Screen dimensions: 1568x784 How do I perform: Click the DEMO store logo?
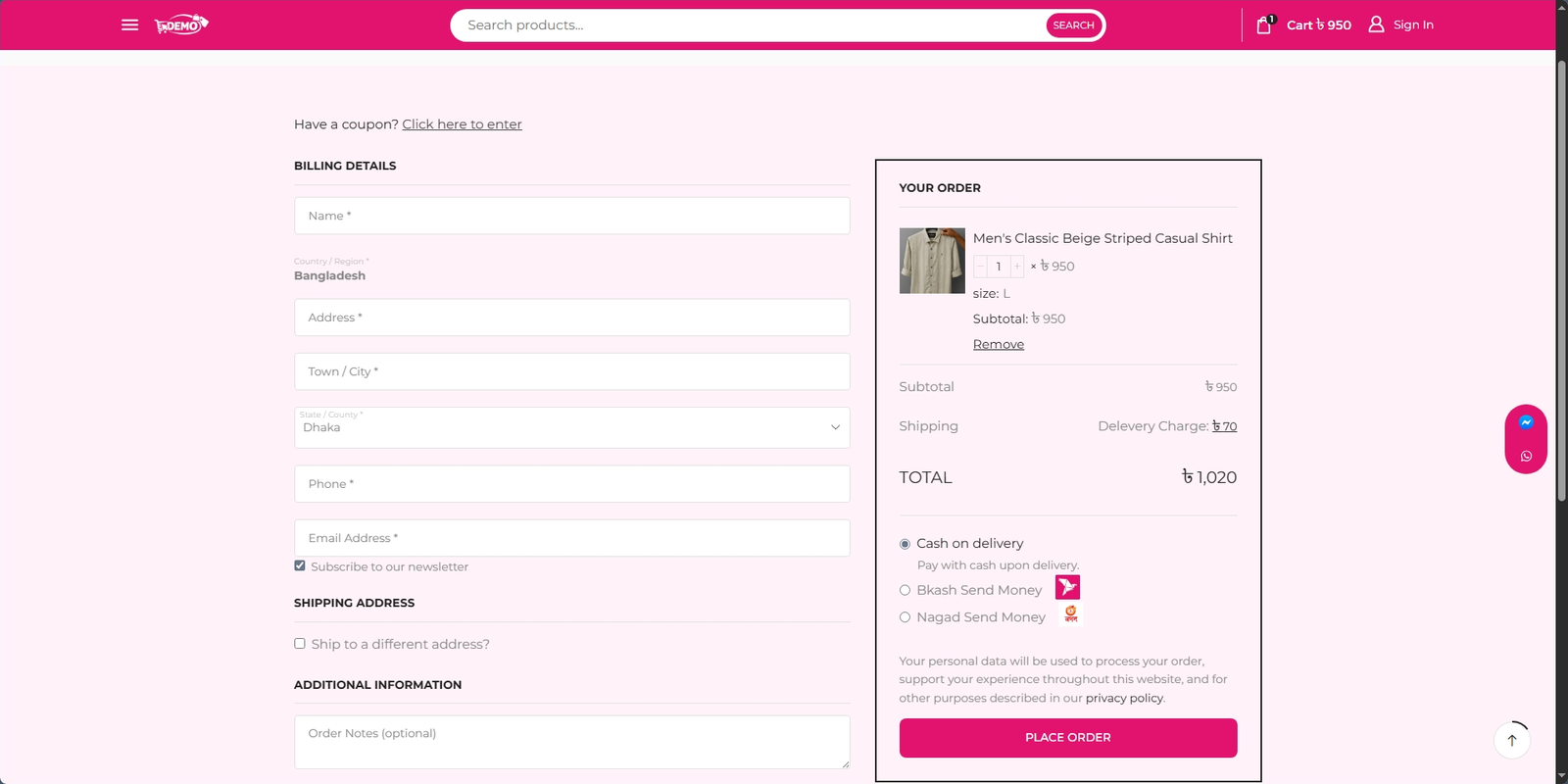click(x=181, y=24)
